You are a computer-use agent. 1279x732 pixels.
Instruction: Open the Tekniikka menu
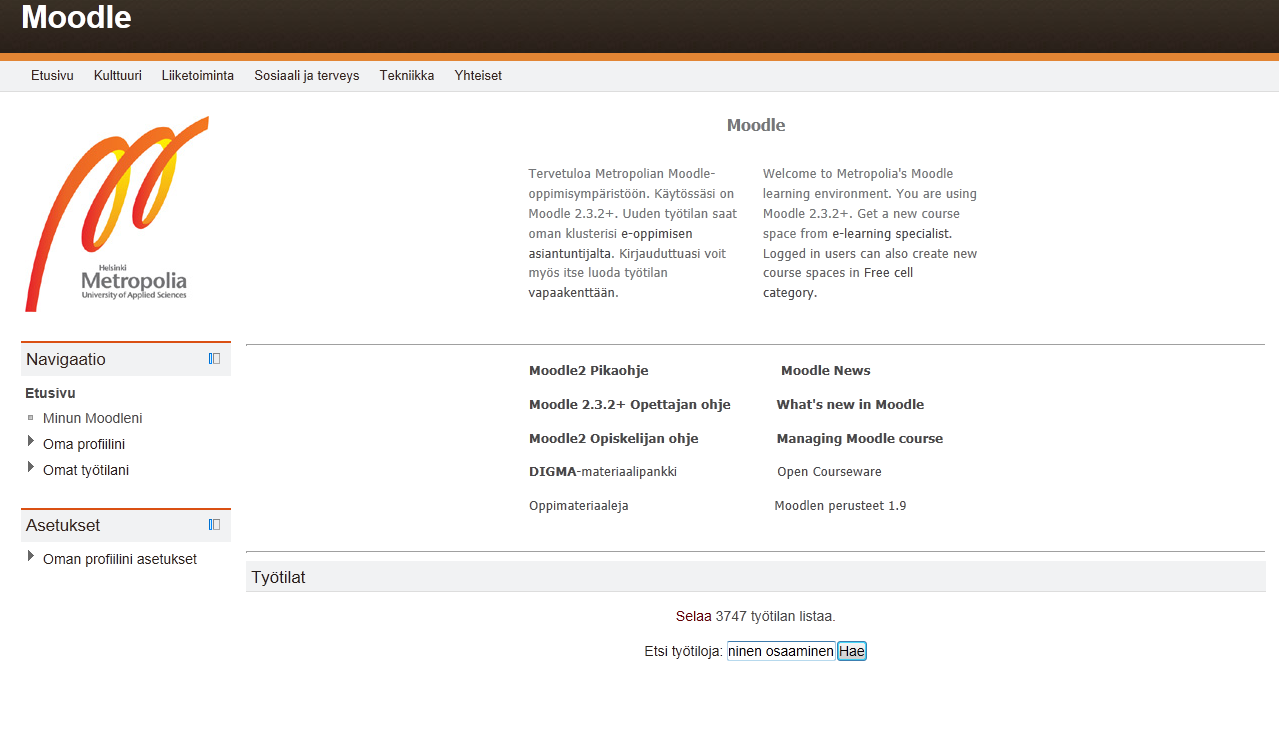tap(407, 76)
